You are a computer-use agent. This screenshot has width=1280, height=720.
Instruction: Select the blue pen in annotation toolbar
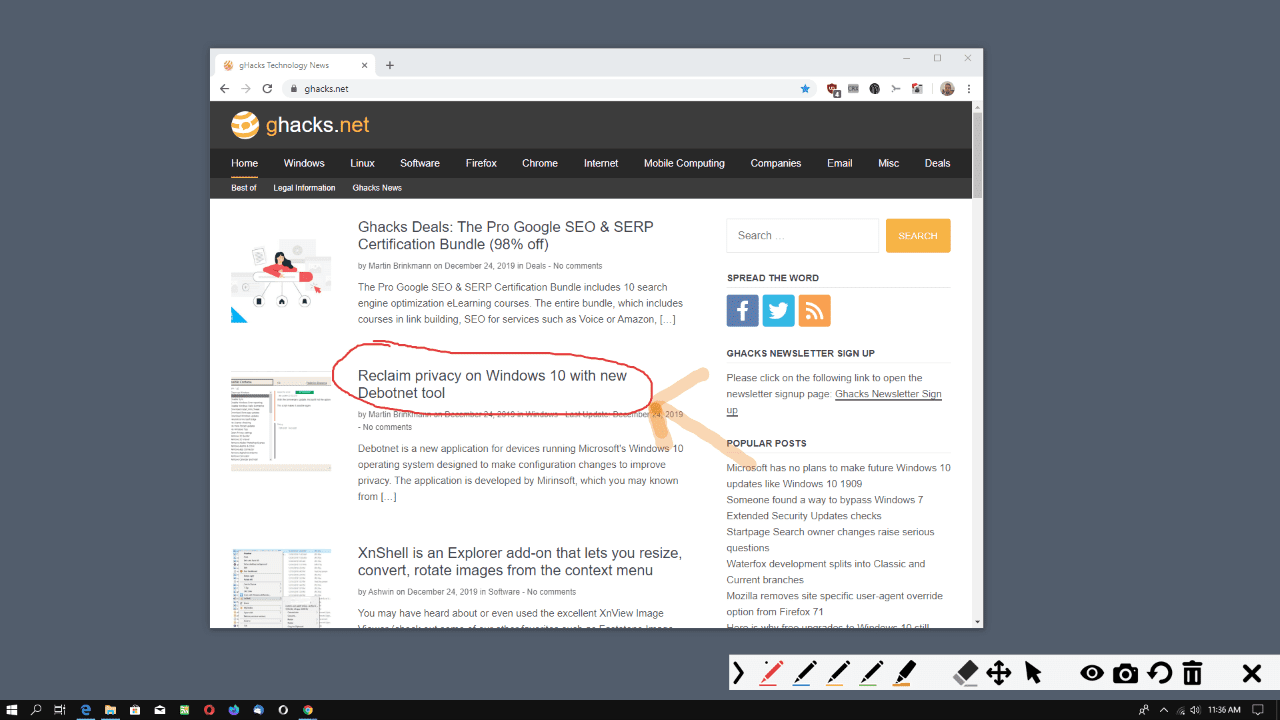tap(804, 673)
